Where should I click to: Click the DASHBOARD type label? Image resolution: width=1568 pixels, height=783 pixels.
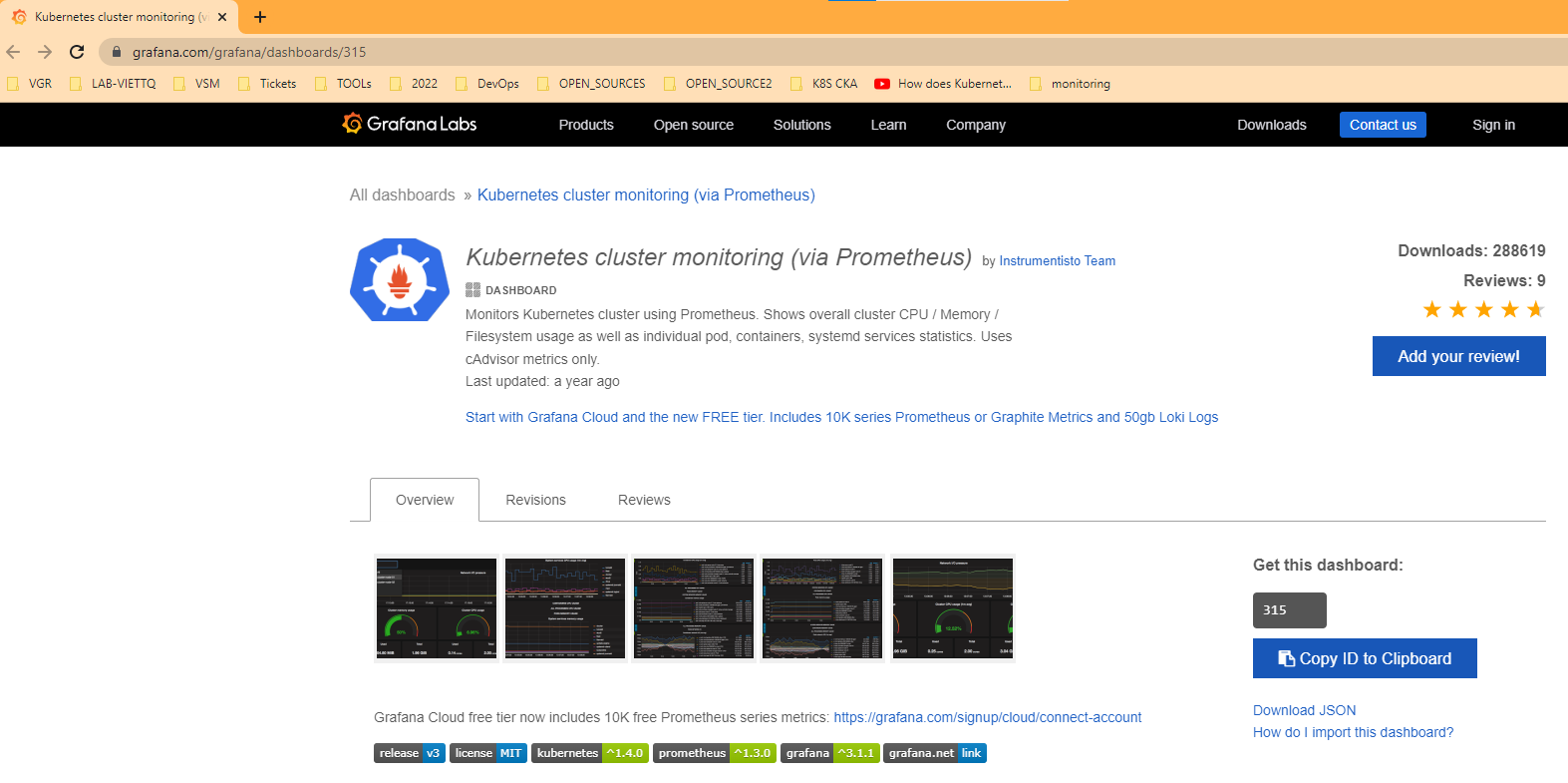point(511,290)
